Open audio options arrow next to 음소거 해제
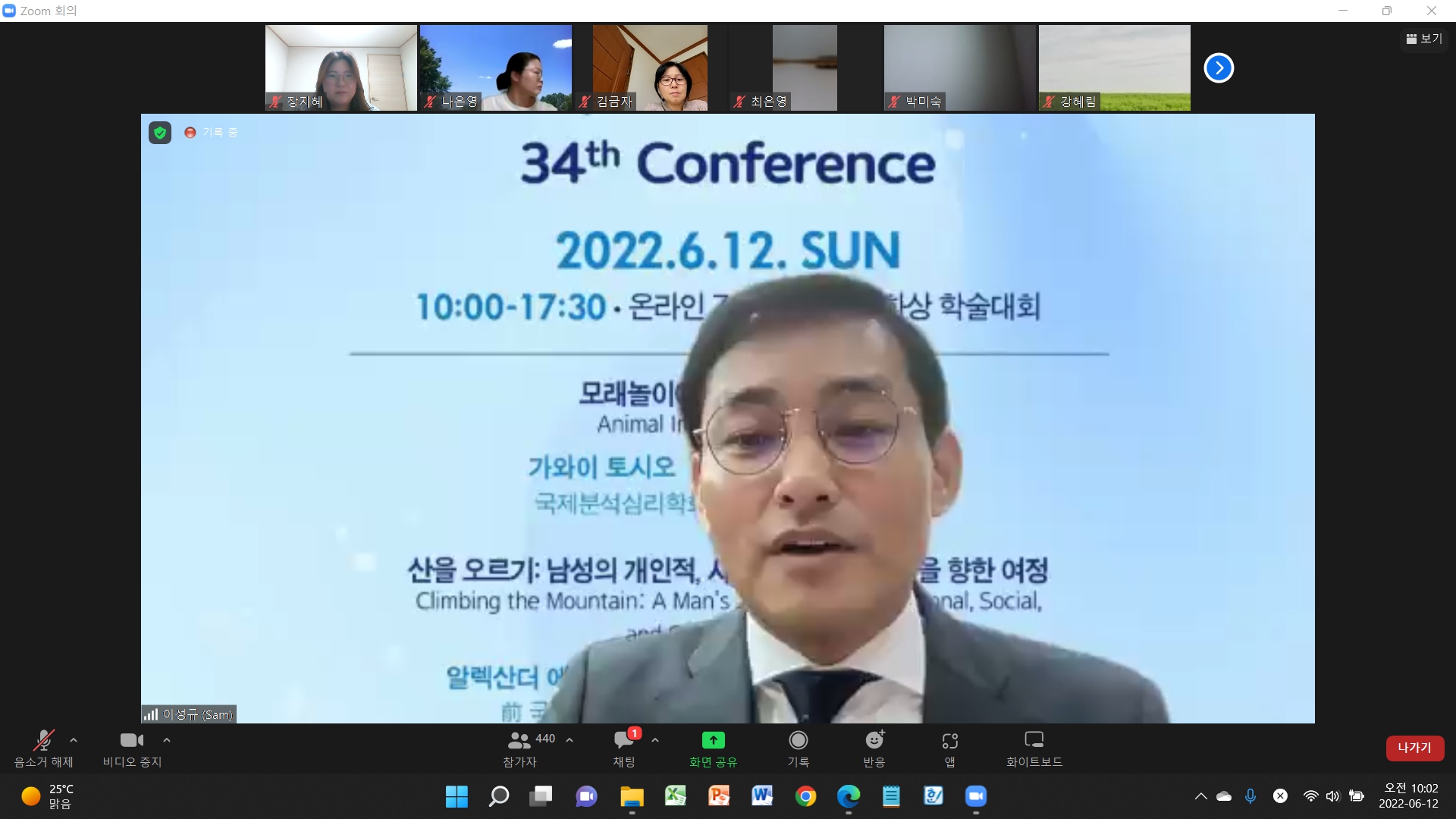Image resolution: width=1456 pixels, height=819 pixels. pyautogui.click(x=74, y=740)
